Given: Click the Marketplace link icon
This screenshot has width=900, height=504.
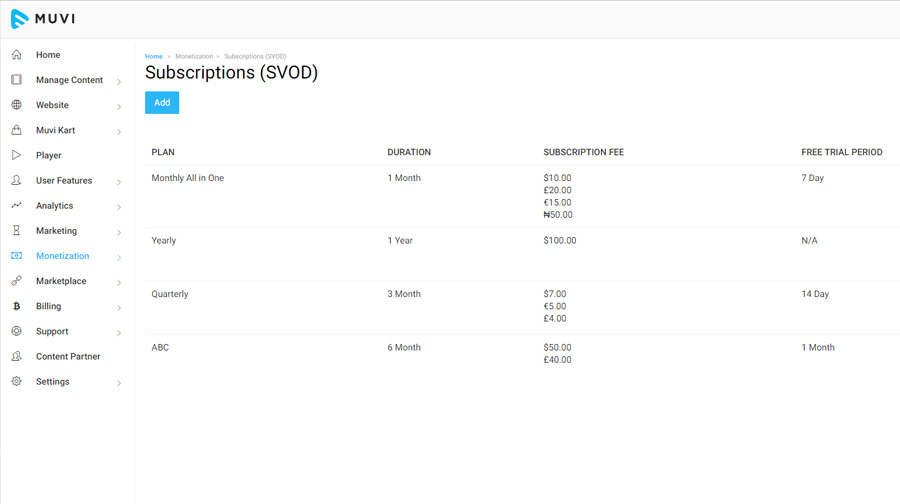Looking at the screenshot, I should [17, 281].
